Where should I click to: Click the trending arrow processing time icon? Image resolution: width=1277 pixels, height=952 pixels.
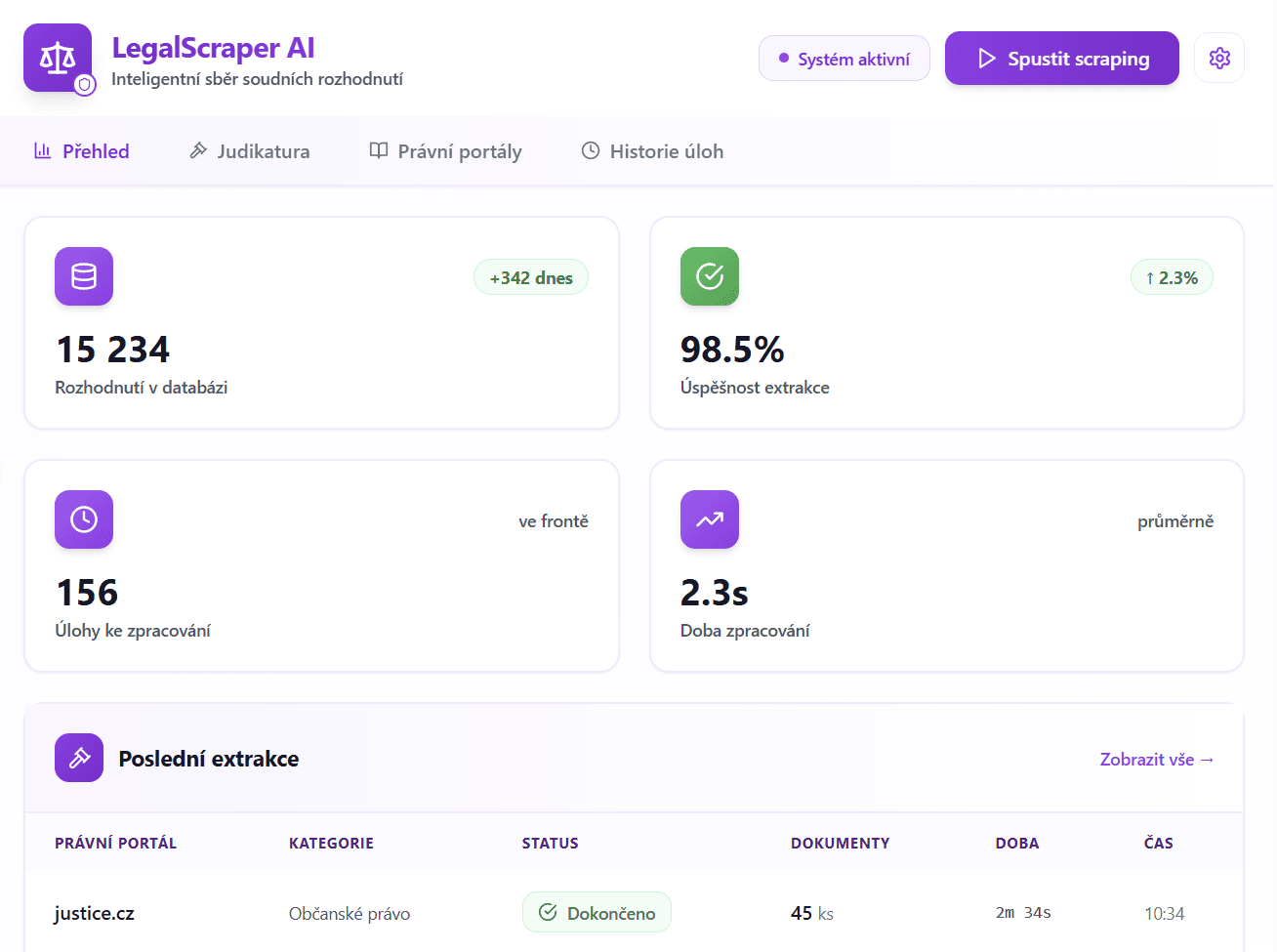point(710,519)
